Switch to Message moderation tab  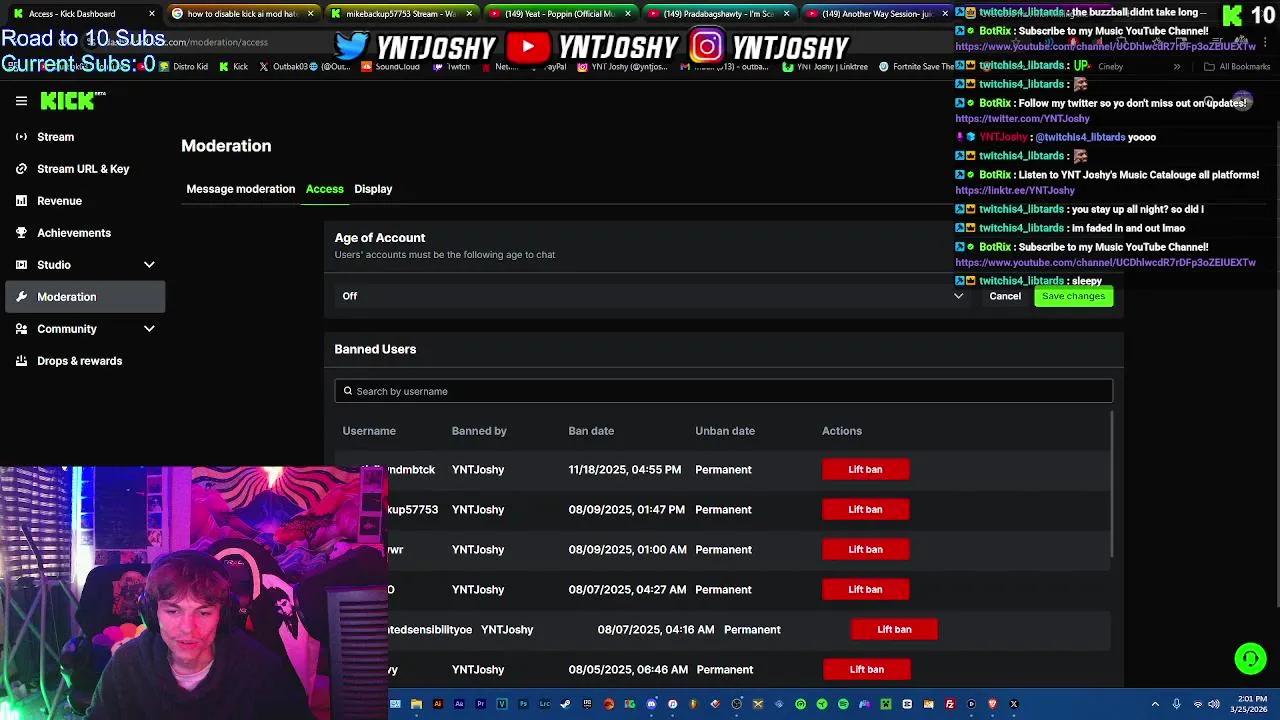pyautogui.click(x=240, y=189)
